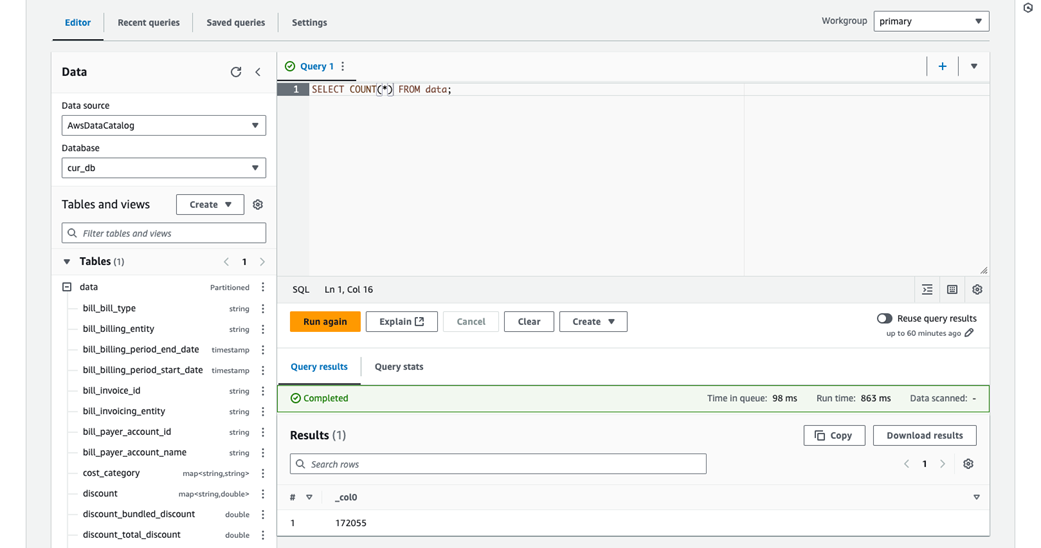Click Download results button
This screenshot has height=548, width=1041.
pyautogui.click(x=925, y=436)
